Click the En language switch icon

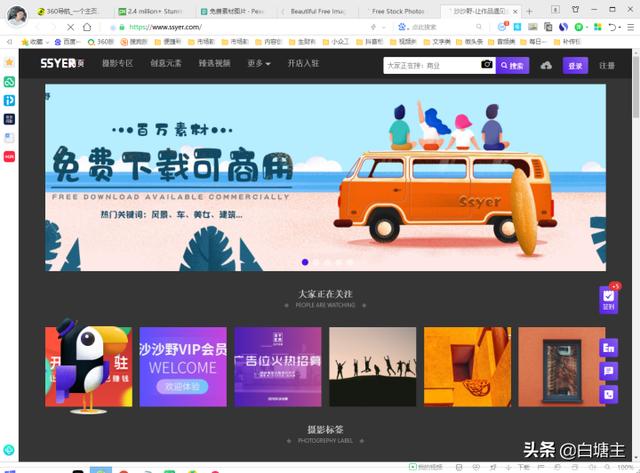(x=609, y=348)
